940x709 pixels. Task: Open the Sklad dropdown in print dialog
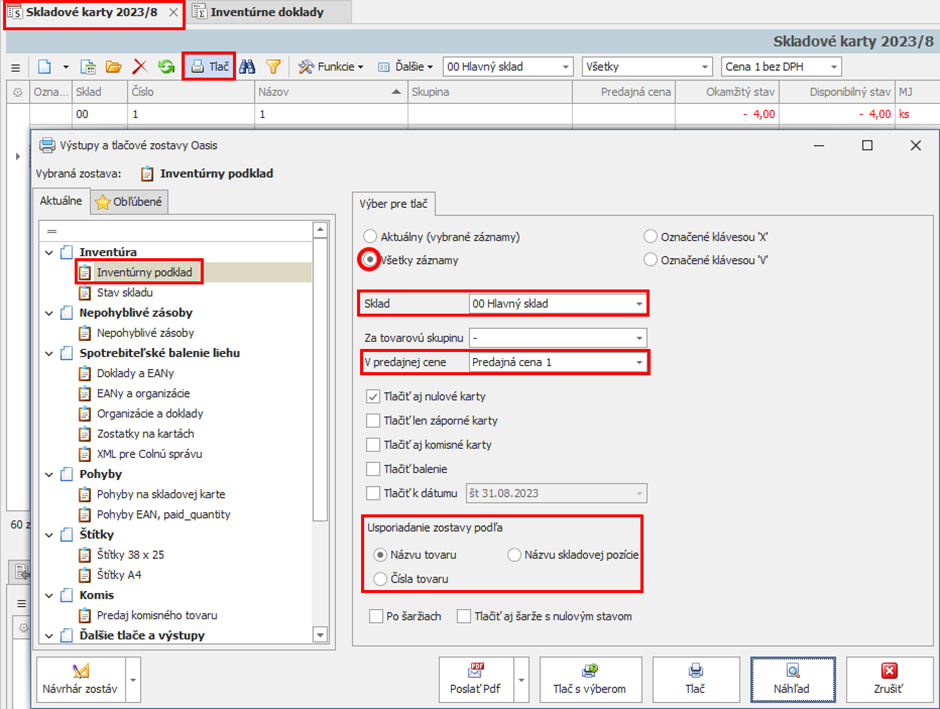coord(638,303)
